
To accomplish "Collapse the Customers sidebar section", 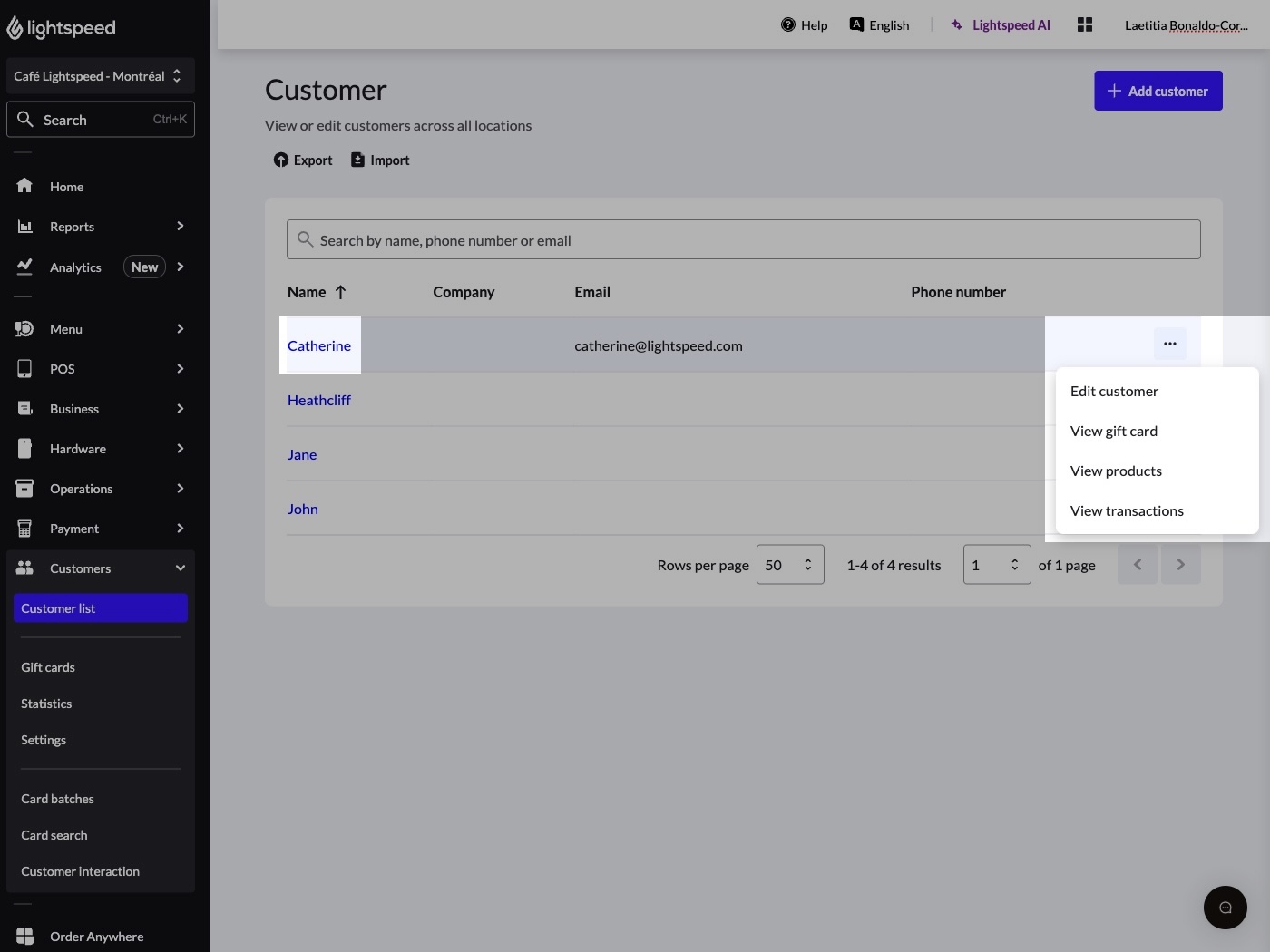I will coord(180,568).
